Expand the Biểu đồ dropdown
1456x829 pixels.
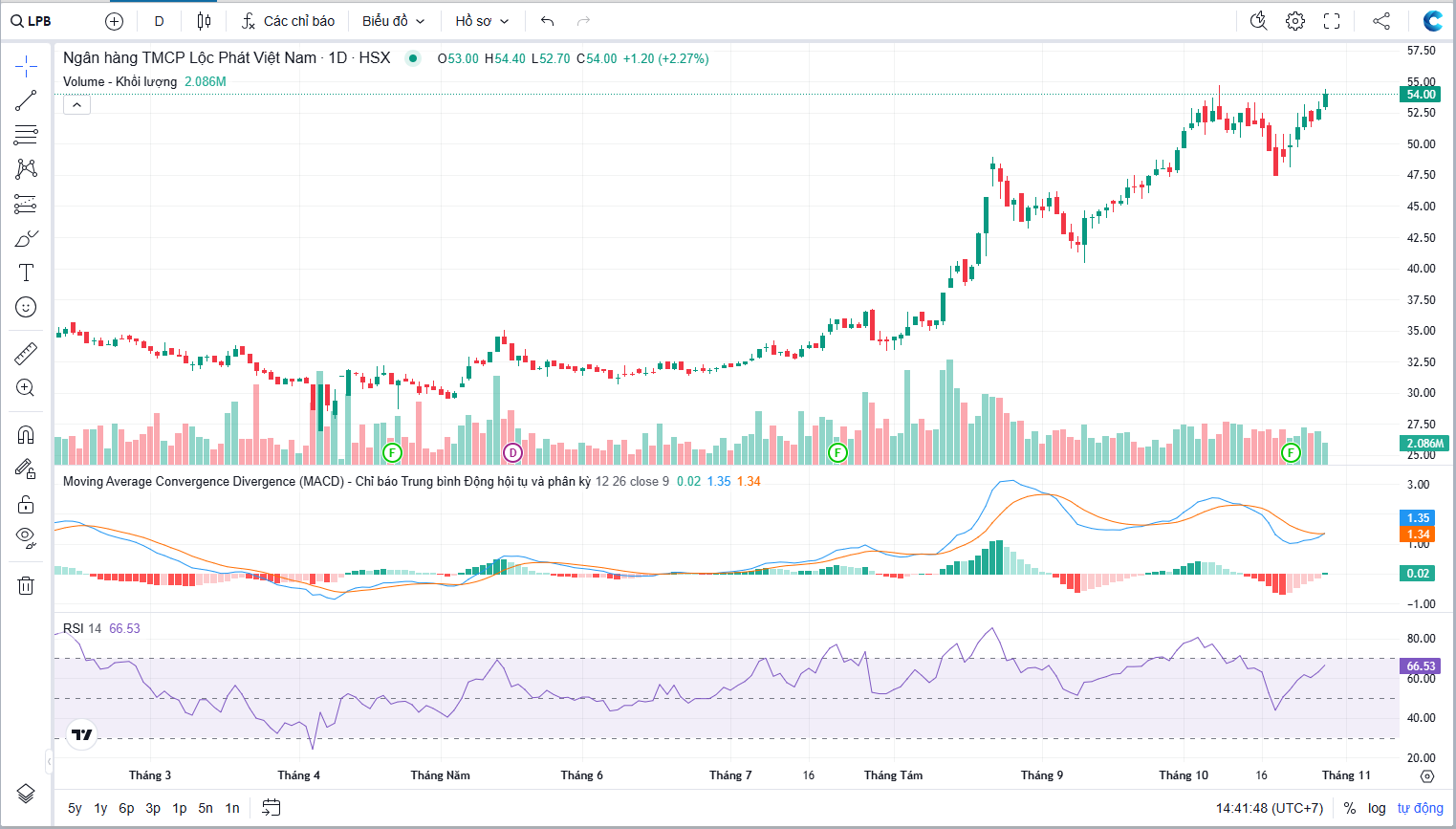(393, 21)
